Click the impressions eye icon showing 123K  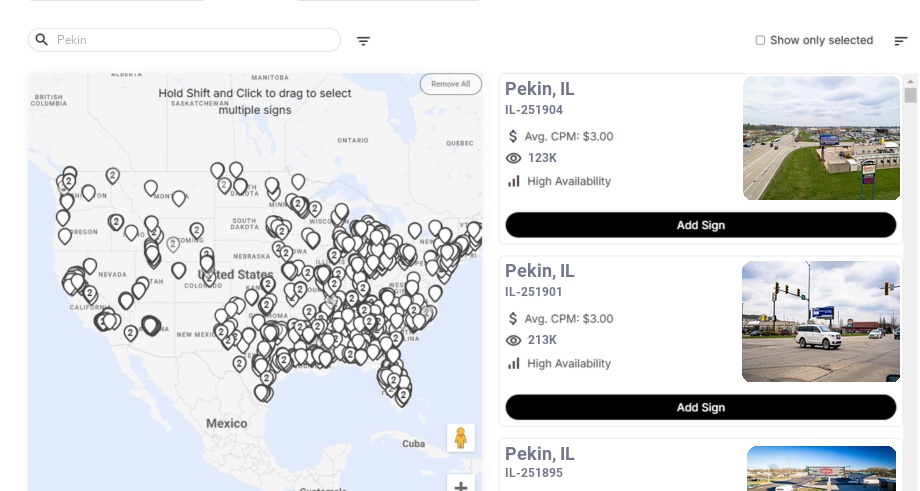tap(514, 158)
